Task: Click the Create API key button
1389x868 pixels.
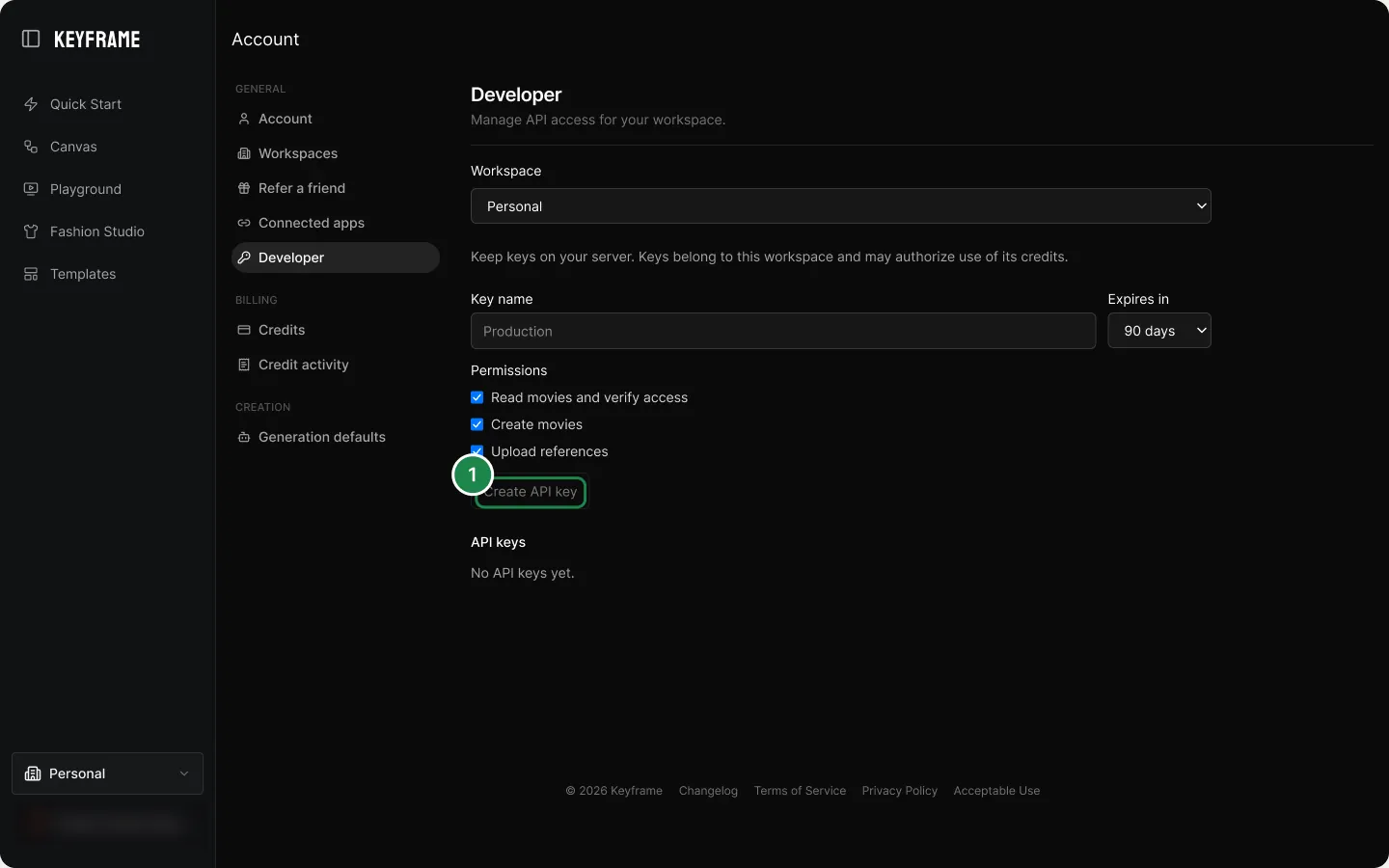Action: [x=531, y=492]
